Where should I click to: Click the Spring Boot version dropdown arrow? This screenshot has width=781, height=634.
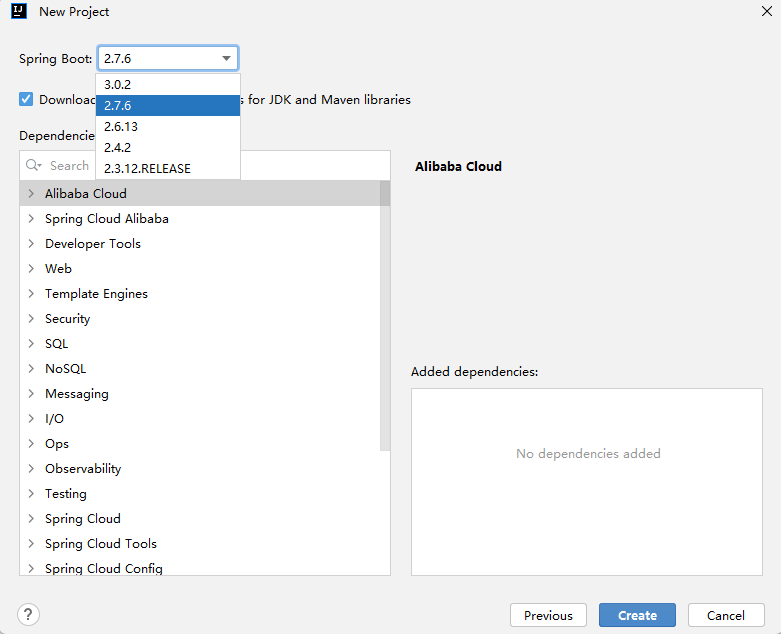[x=226, y=58]
